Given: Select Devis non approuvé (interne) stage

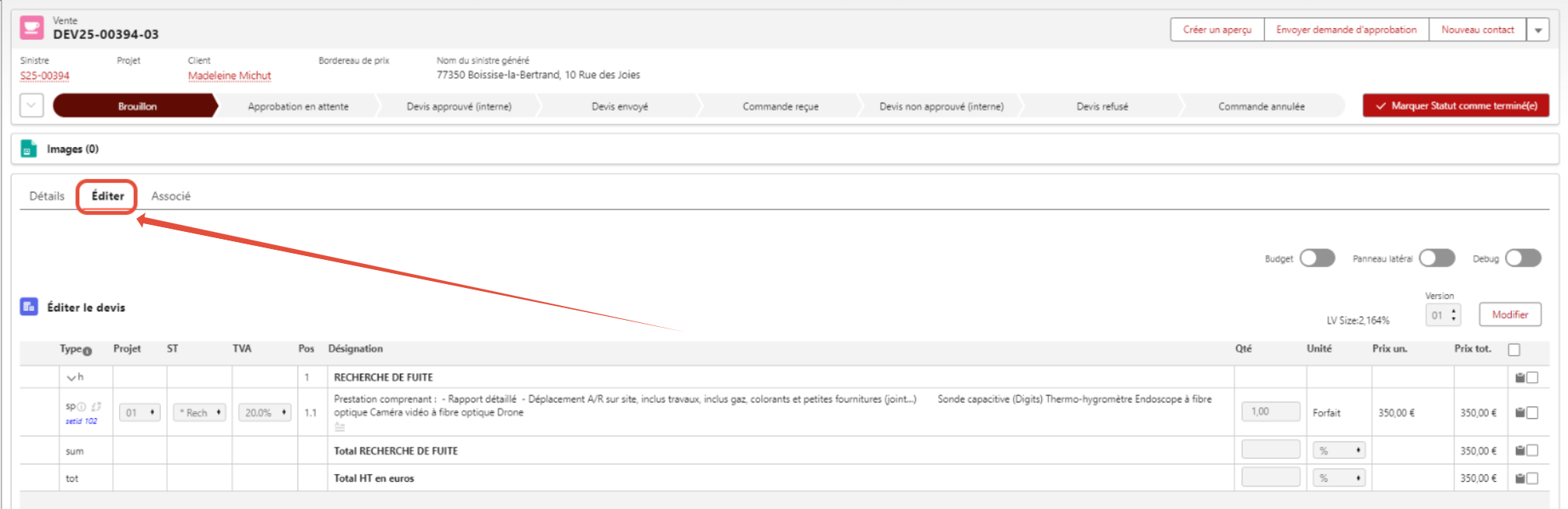Looking at the screenshot, I should click(942, 106).
